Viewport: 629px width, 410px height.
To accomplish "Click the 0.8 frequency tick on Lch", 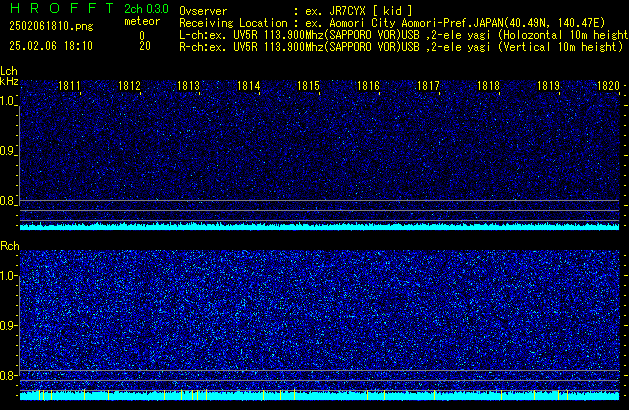I will tap(7, 201).
